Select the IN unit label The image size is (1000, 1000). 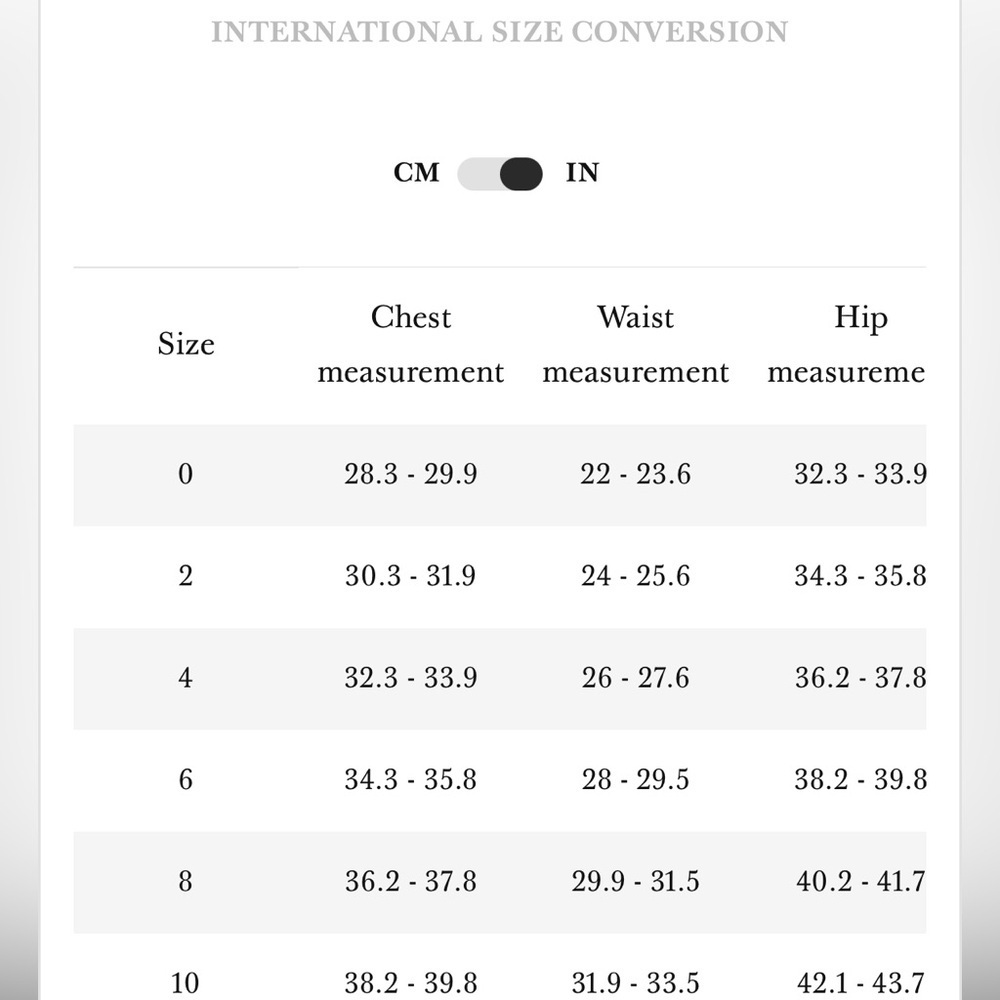[582, 173]
